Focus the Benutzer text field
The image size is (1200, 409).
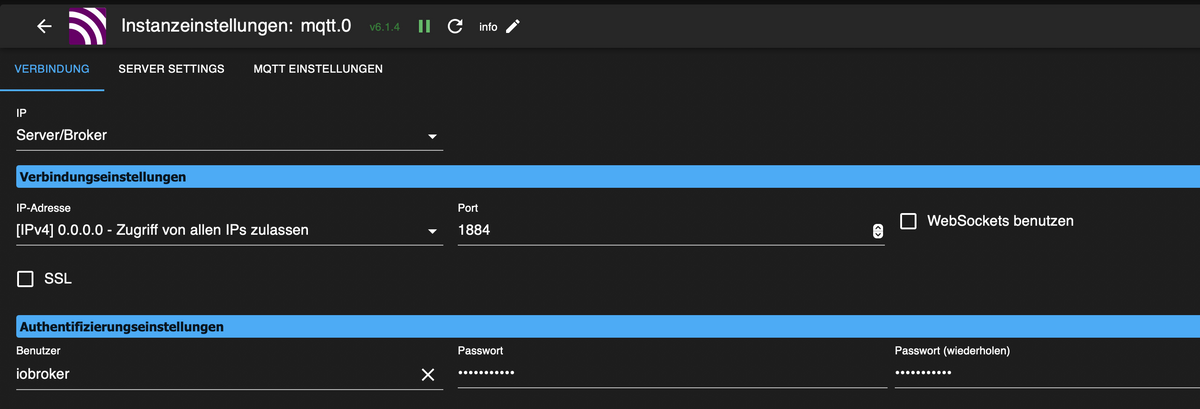(210, 374)
